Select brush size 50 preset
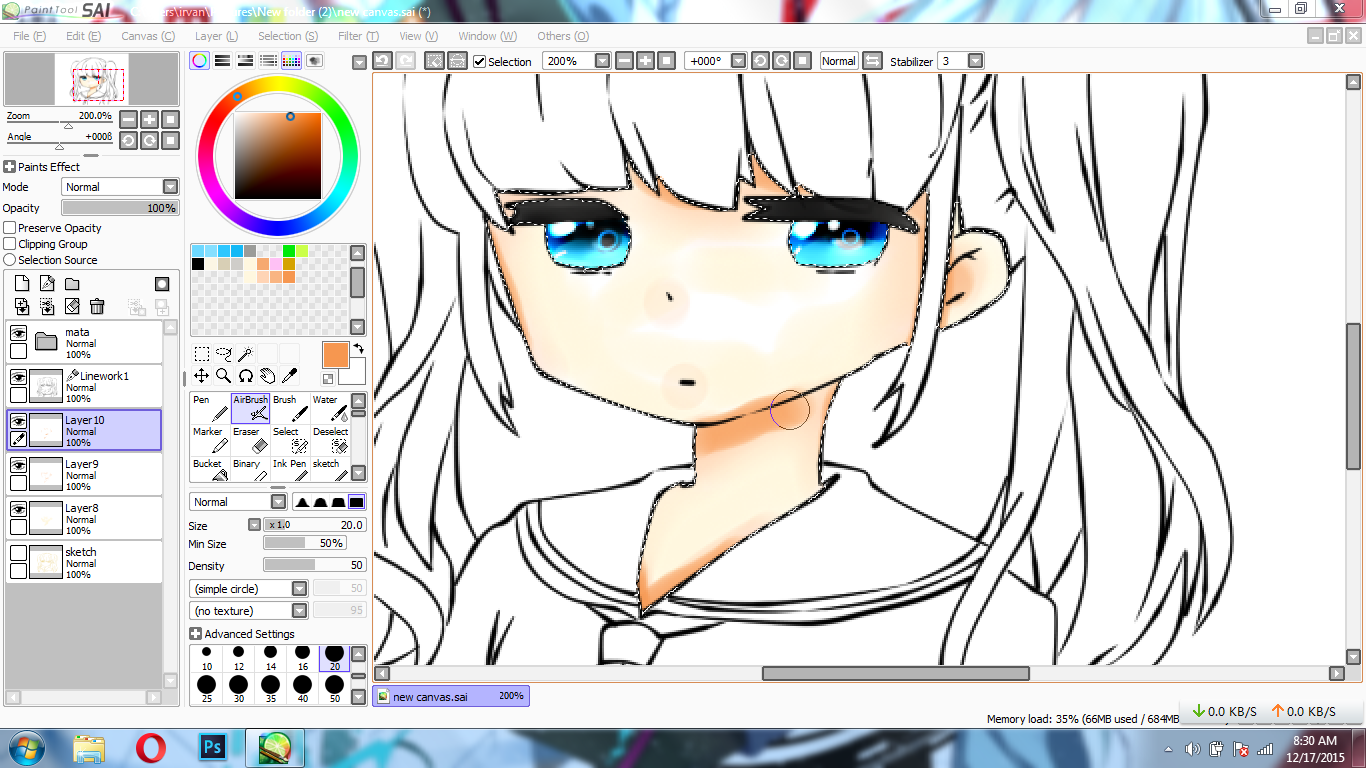 coord(335,689)
